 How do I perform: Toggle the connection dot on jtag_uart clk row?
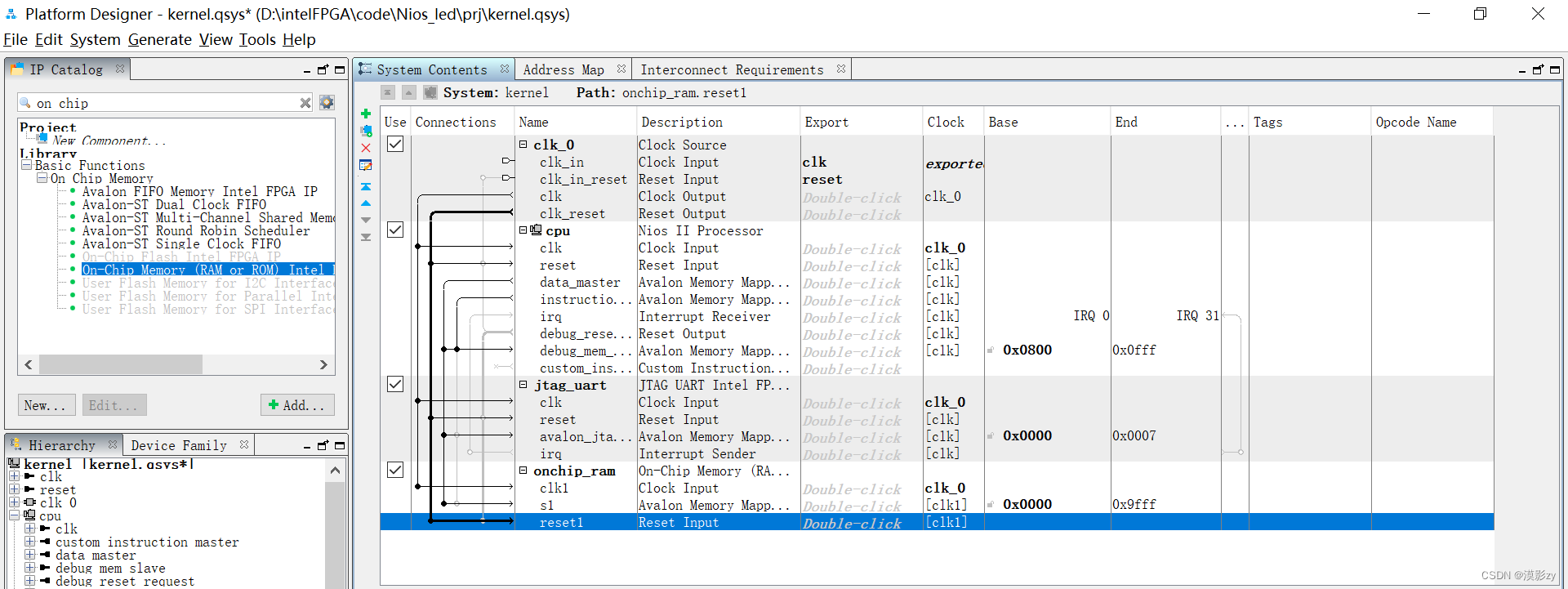click(418, 401)
